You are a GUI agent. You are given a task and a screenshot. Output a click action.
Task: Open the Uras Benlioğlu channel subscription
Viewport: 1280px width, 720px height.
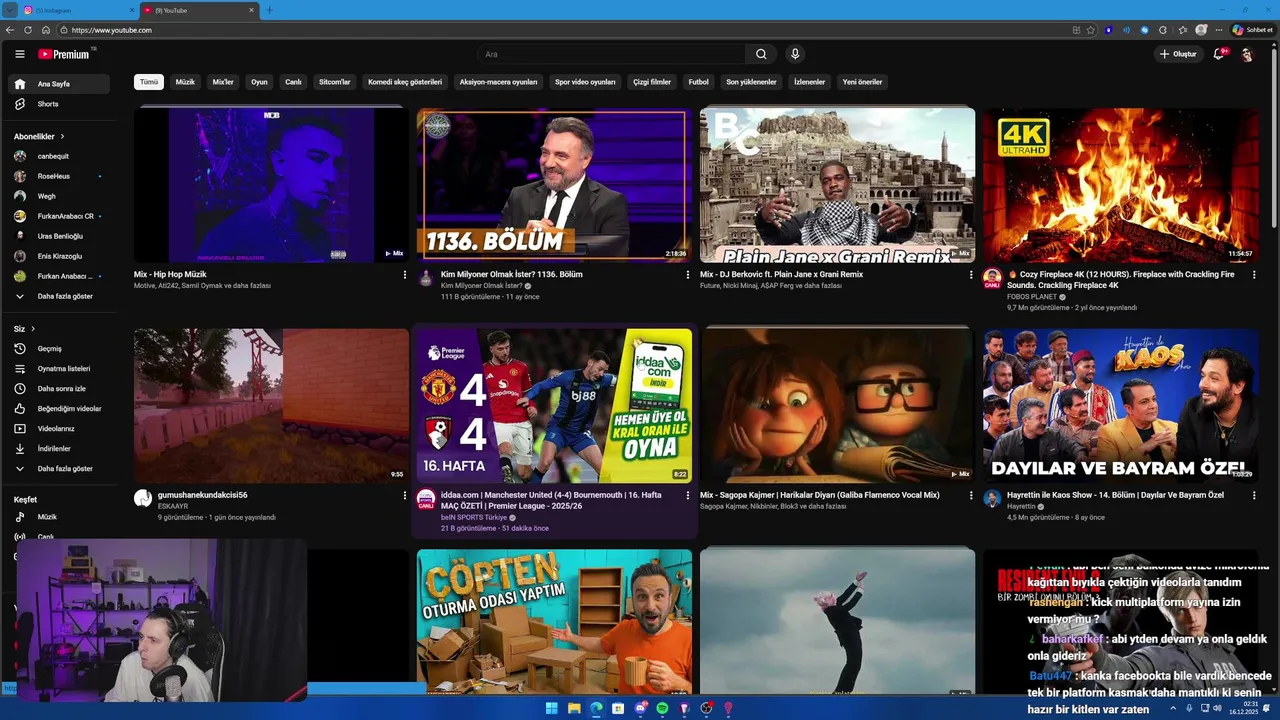pyautogui.click(x=59, y=236)
